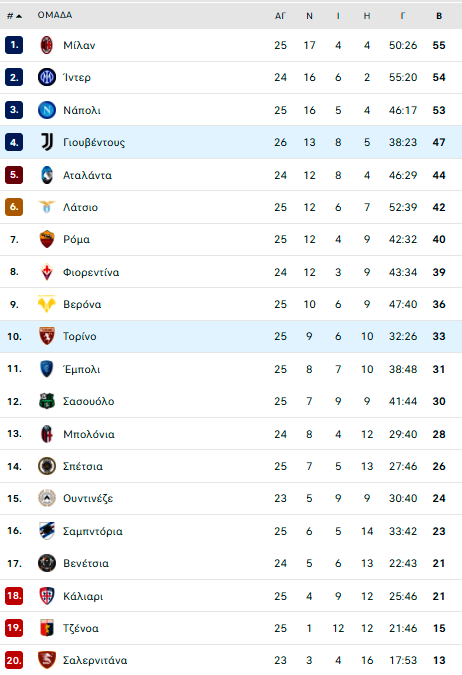The image size is (462, 675).
Task: Click the AC Milan club crest
Action: click(47, 45)
